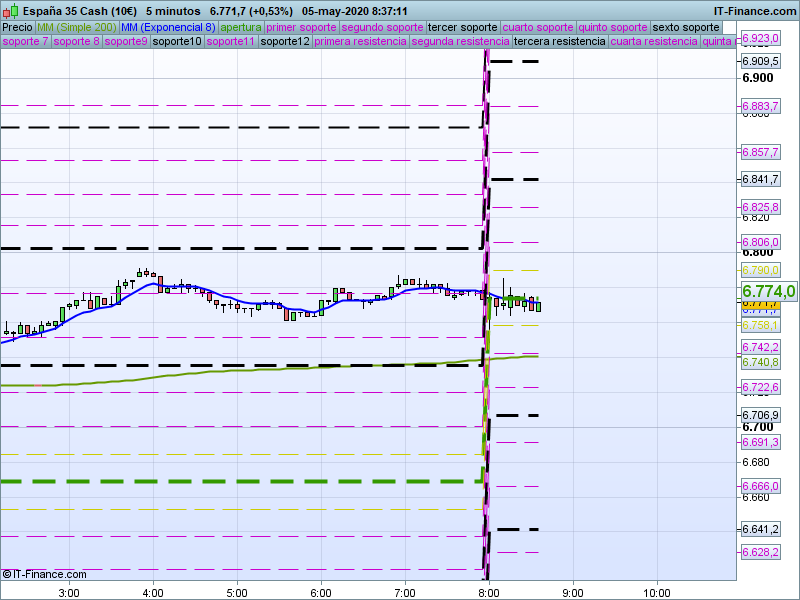Click the sexto soporte label
Viewport: 800px width, 600px height.
(x=686, y=28)
